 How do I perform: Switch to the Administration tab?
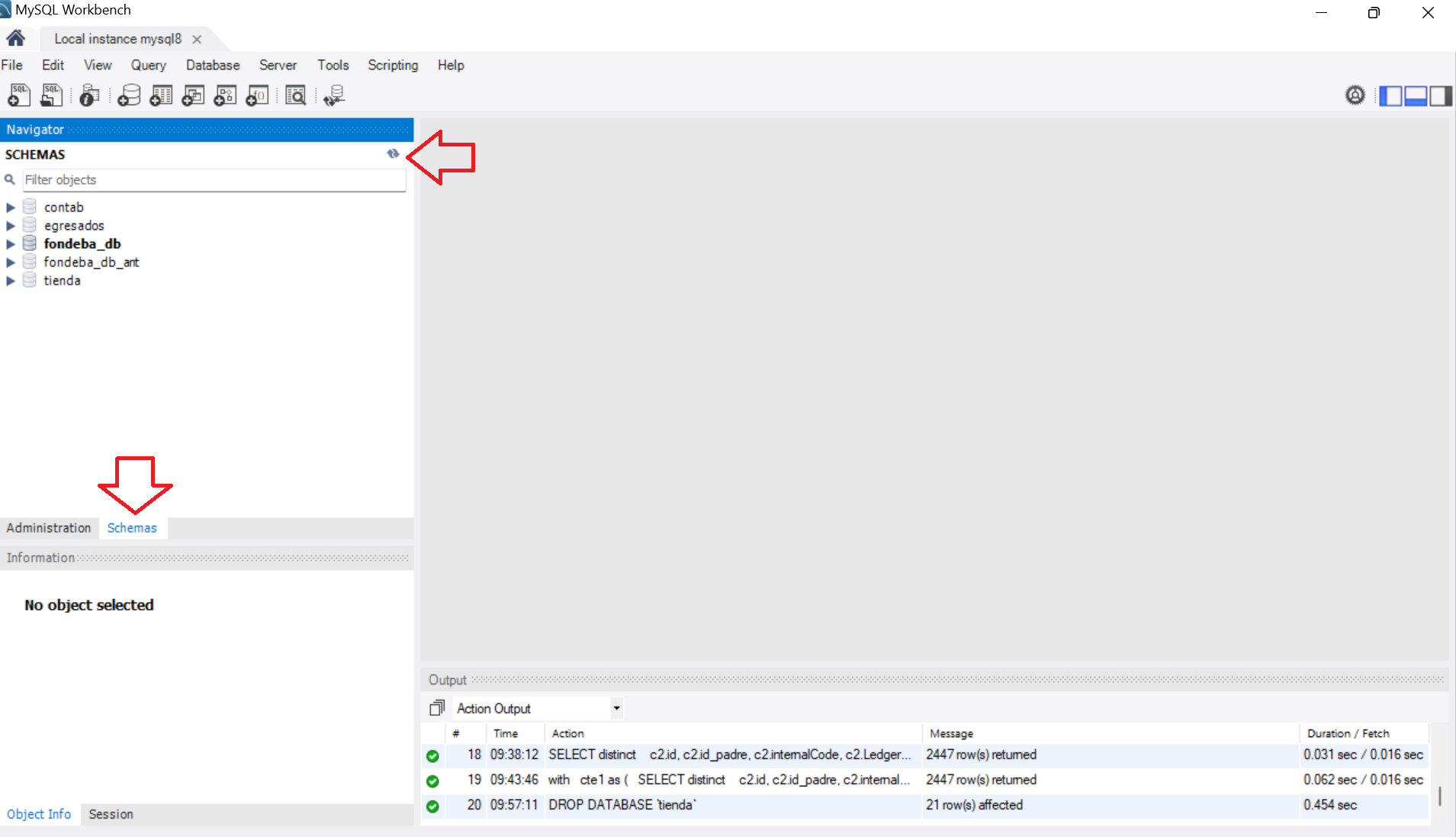point(49,528)
